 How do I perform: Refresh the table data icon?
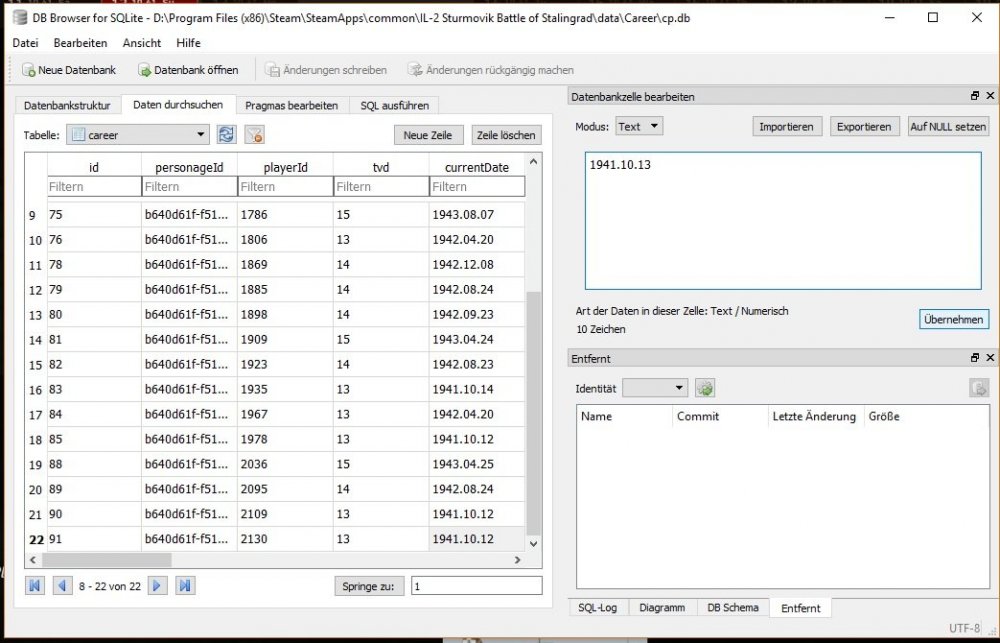coord(227,135)
